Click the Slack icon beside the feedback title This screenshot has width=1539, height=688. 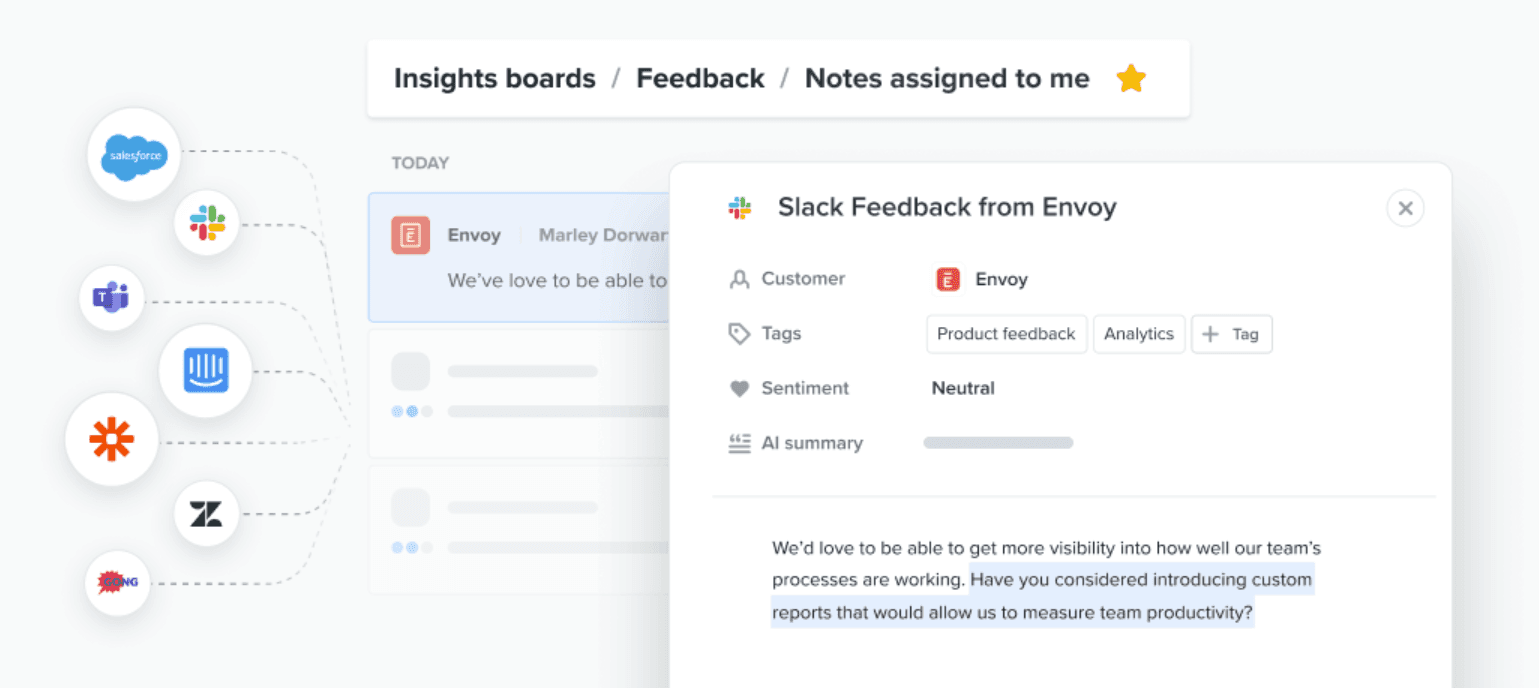[x=739, y=207]
